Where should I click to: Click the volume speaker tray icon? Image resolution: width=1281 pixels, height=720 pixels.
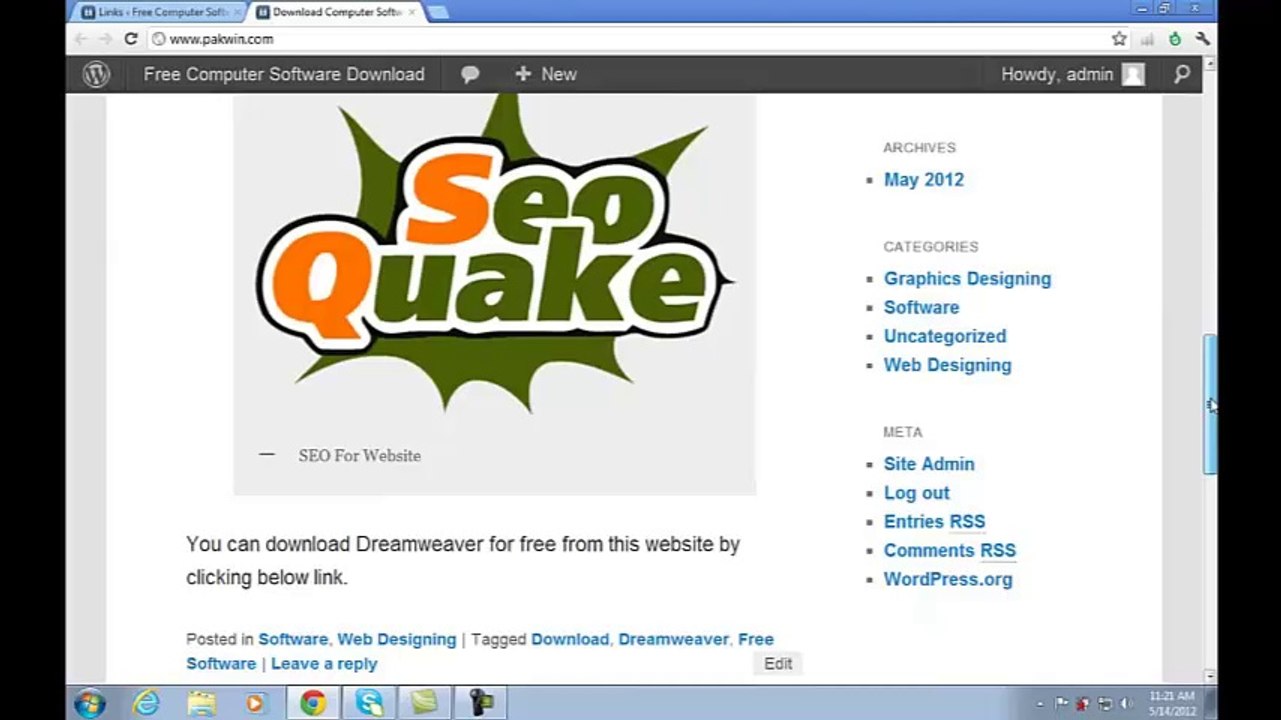[x=1126, y=704]
